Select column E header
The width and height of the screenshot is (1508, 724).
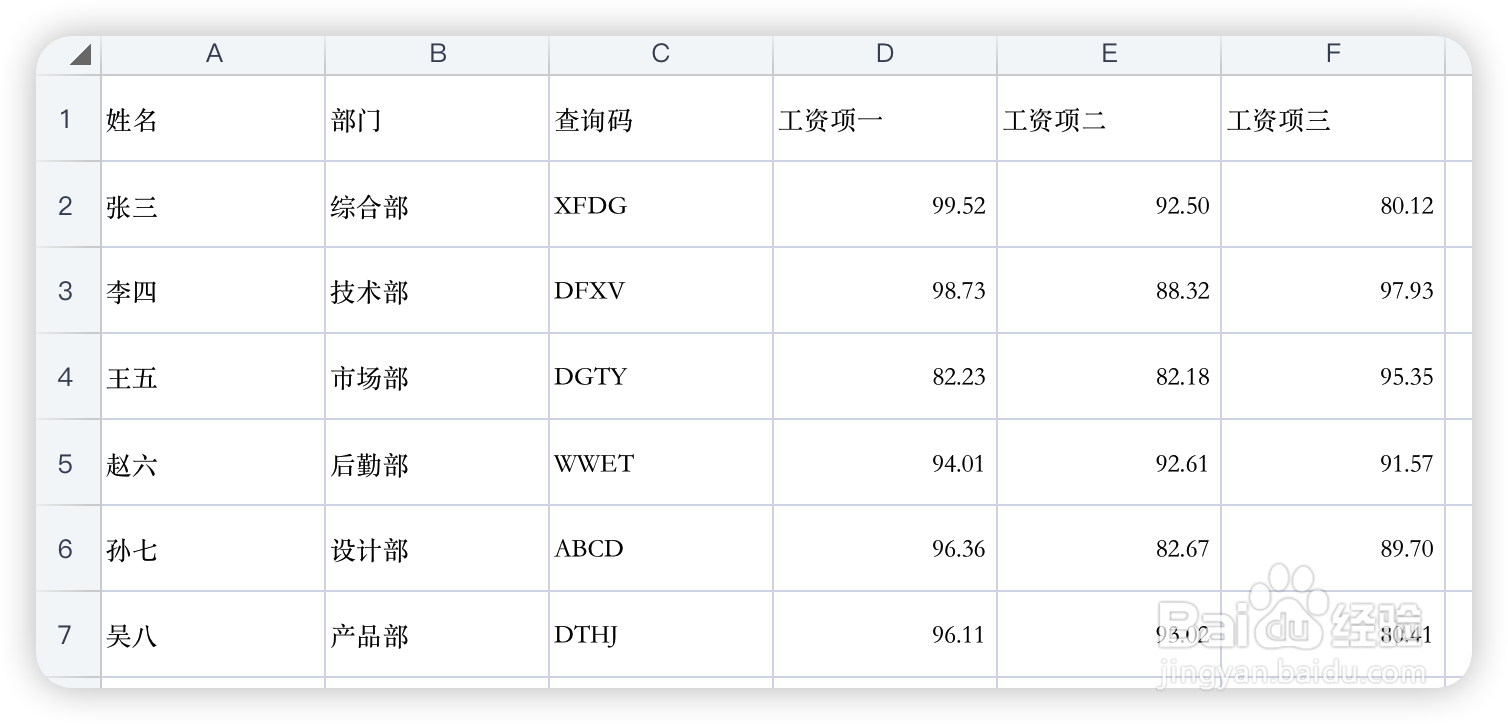pos(1108,54)
